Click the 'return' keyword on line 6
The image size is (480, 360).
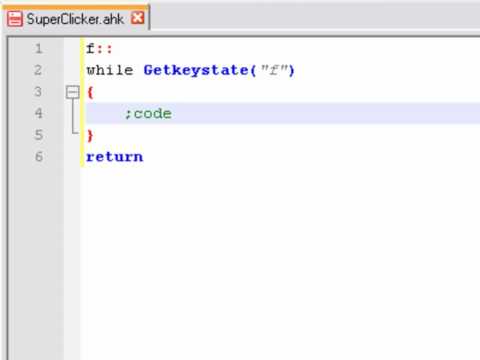(x=115, y=157)
